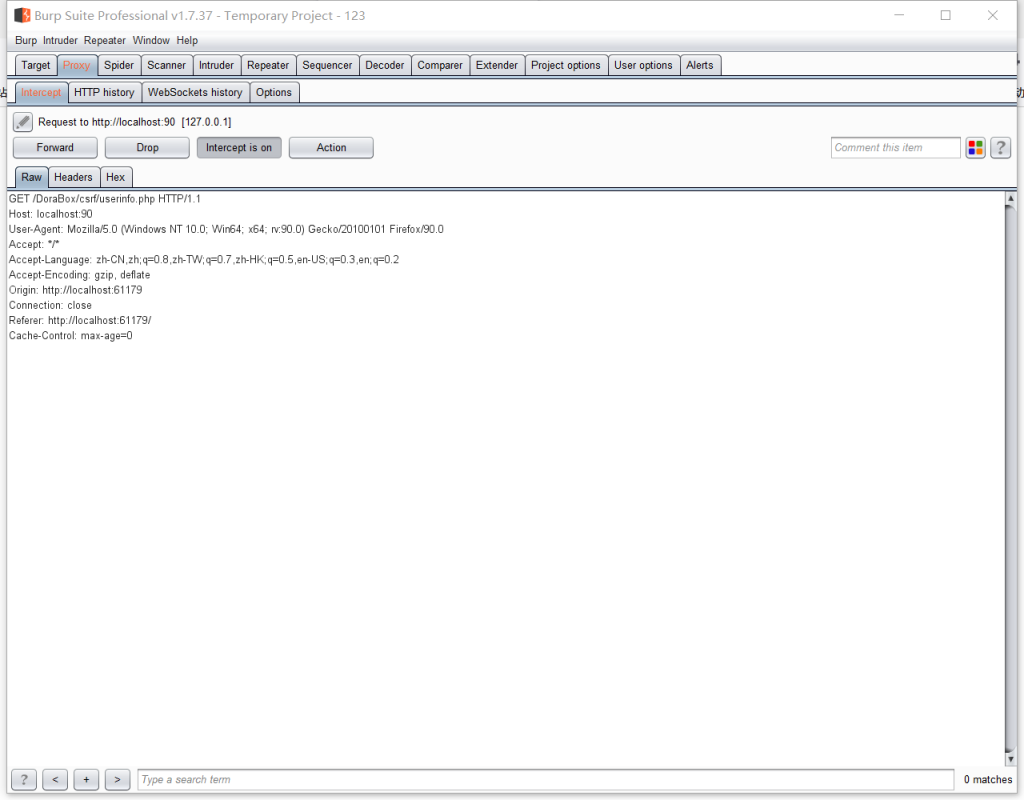Switch to the proxy Options sub-tab
Viewport: 1024px width, 800px height.
(274, 93)
